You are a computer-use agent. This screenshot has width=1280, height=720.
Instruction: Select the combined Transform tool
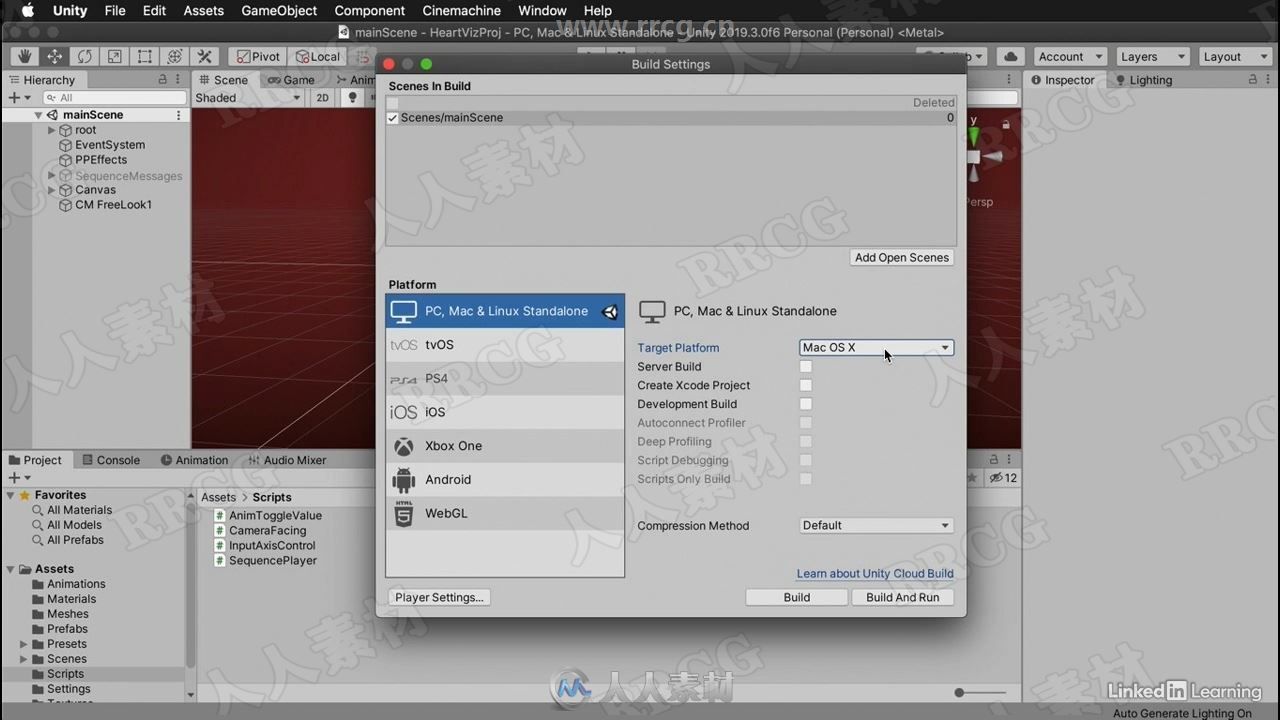point(174,57)
